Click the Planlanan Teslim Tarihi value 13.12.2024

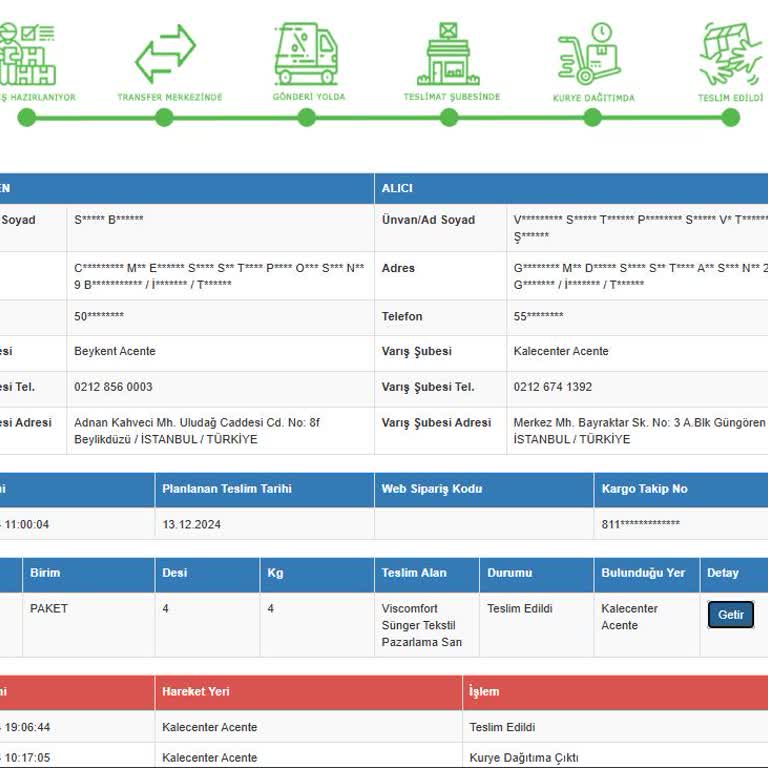click(x=192, y=525)
